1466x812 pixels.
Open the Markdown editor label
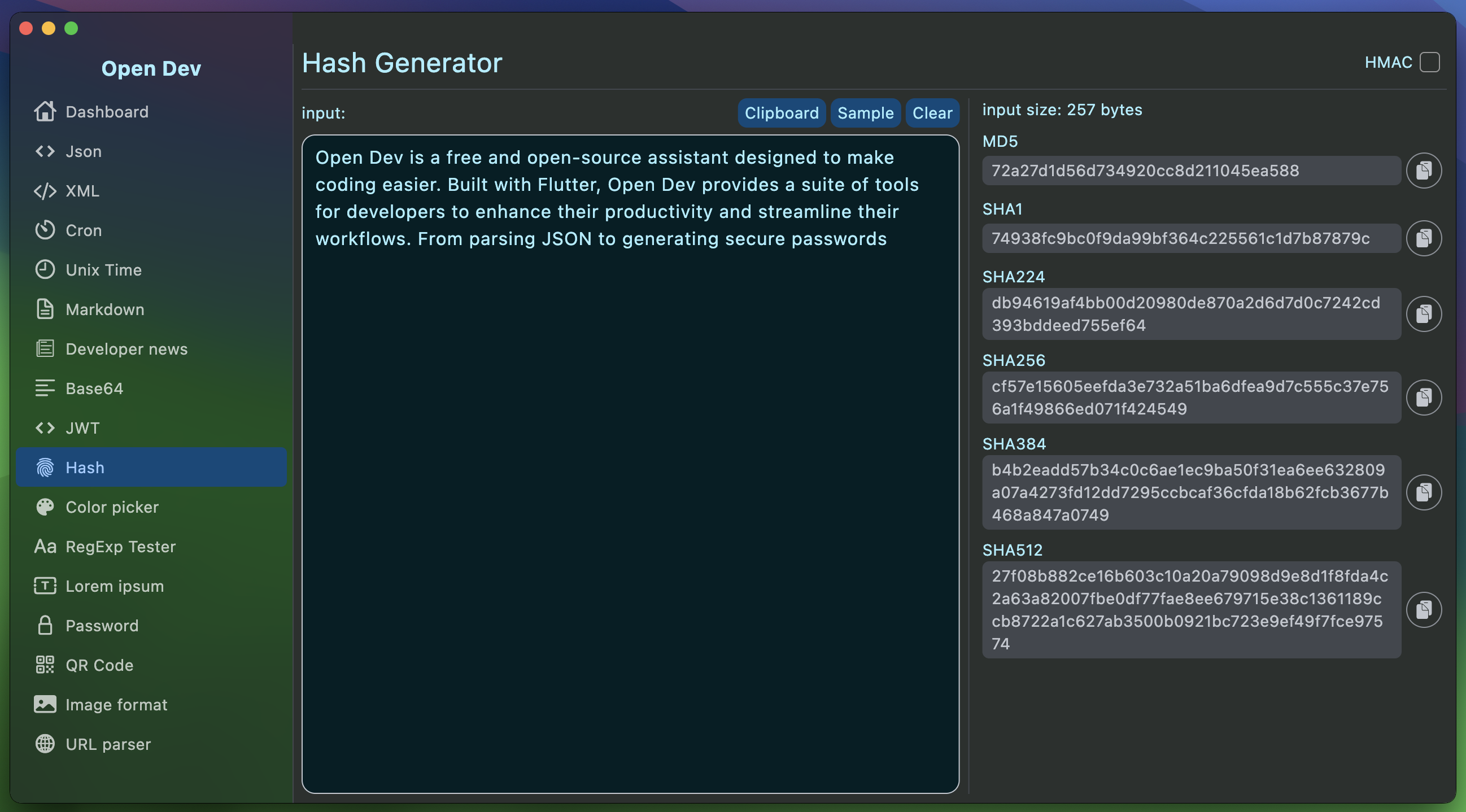click(x=104, y=309)
